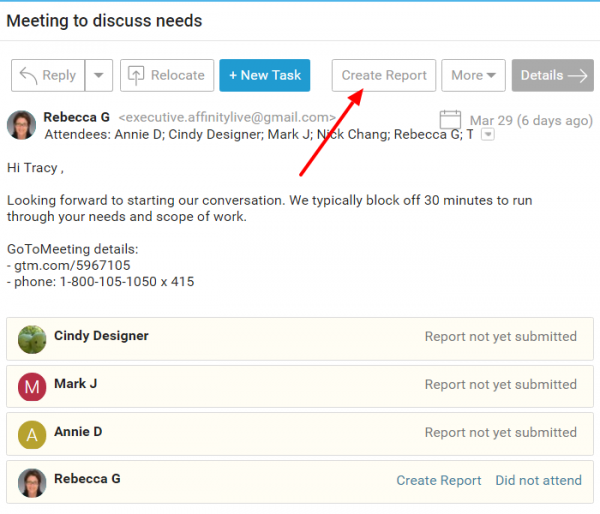Click Mark J's red M avatar
The width and height of the screenshot is (600, 514).
click(x=33, y=385)
